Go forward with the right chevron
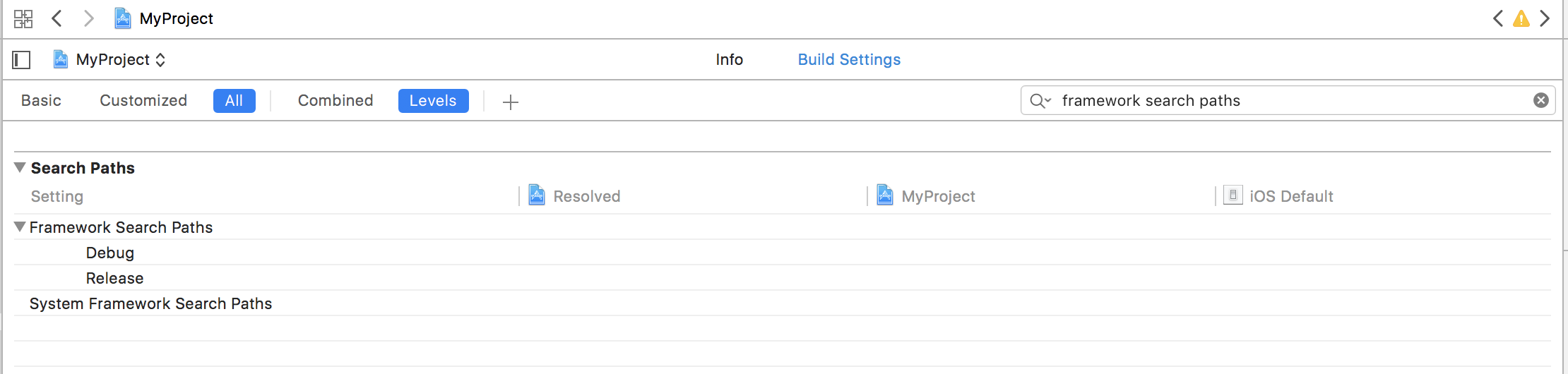The height and width of the screenshot is (374, 1568). (88, 18)
